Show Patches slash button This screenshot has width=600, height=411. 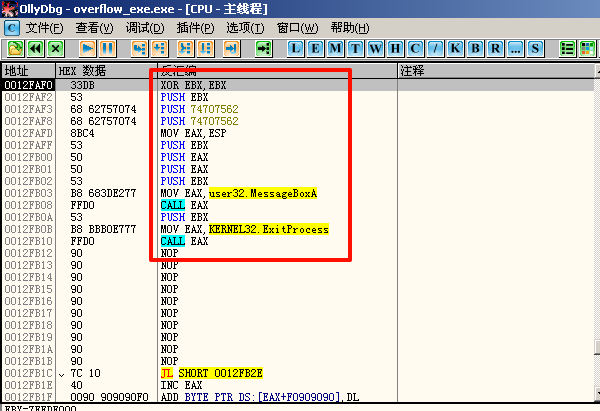[435, 49]
